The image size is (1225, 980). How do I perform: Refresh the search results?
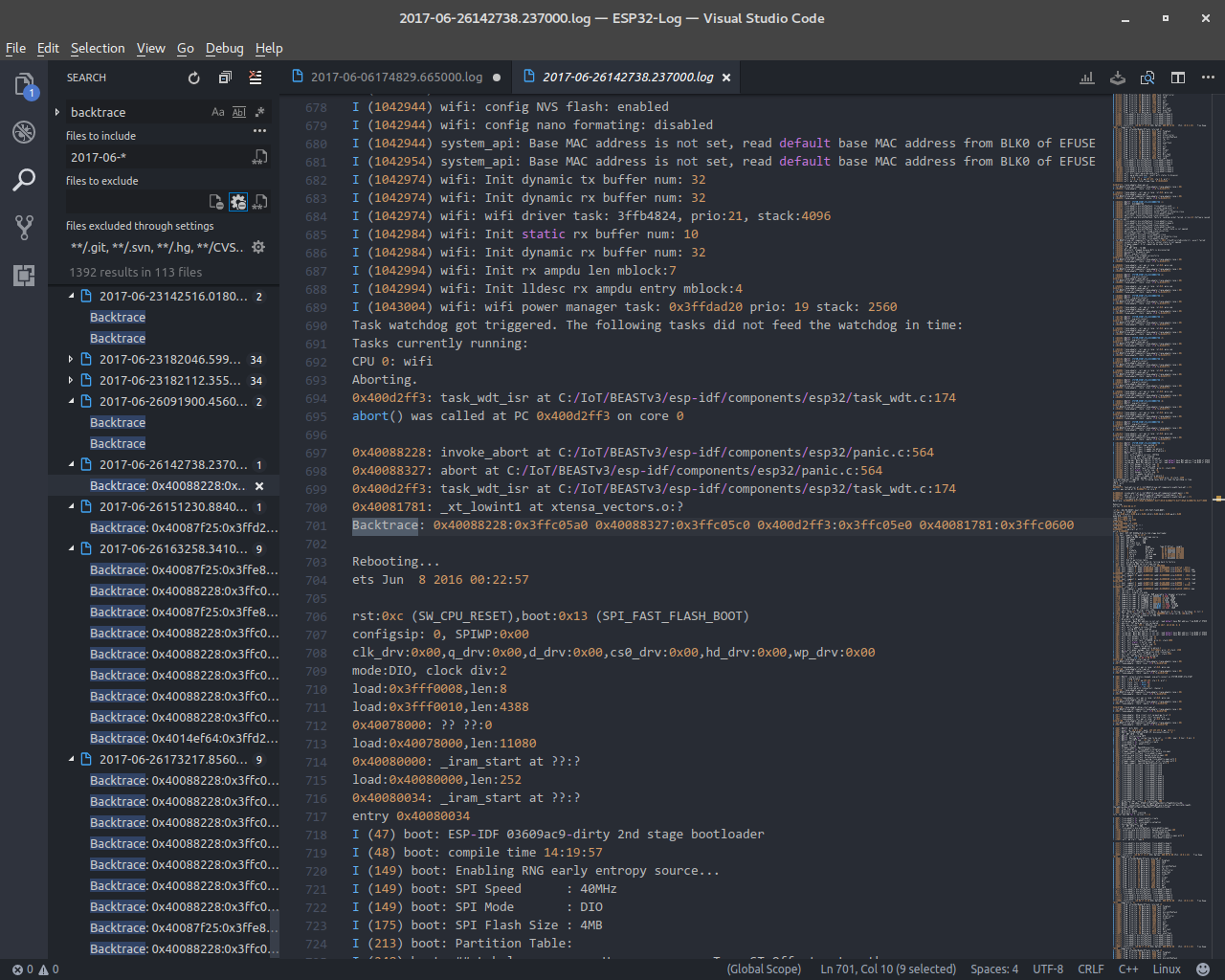coord(193,78)
